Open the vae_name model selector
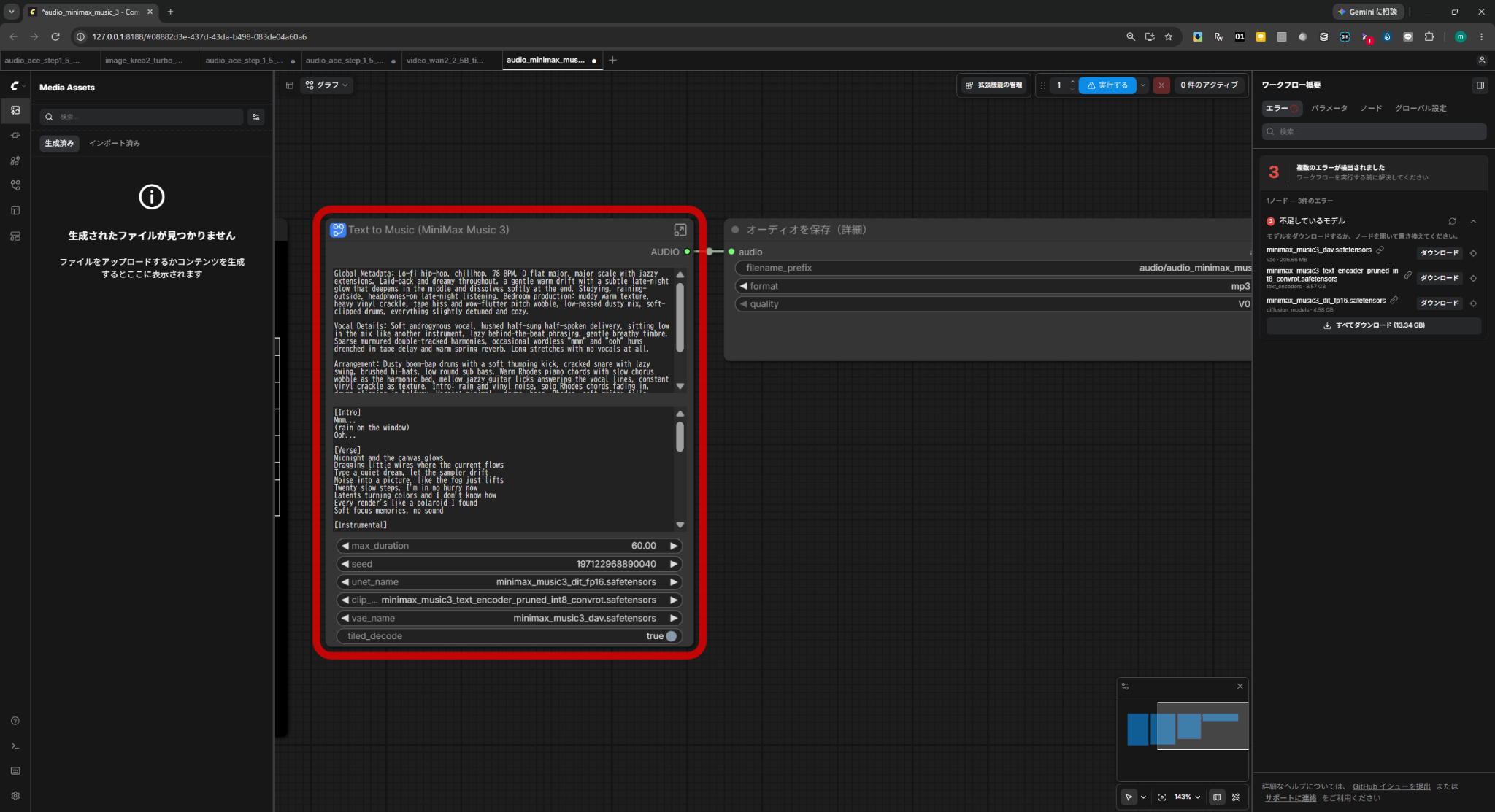 click(509, 618)
